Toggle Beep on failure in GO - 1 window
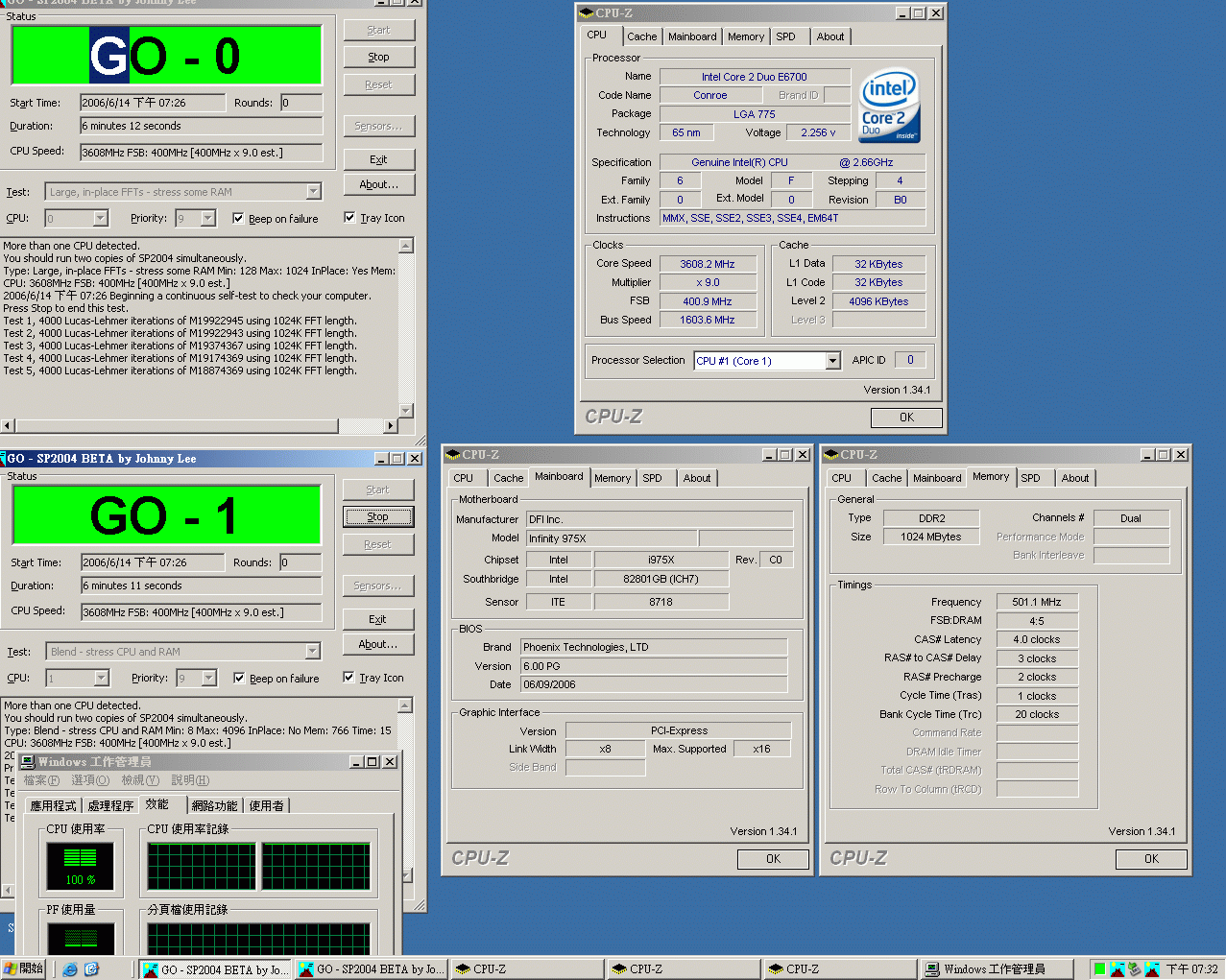This screenshot has width=1226, height=980. click(x=239, y=679)
